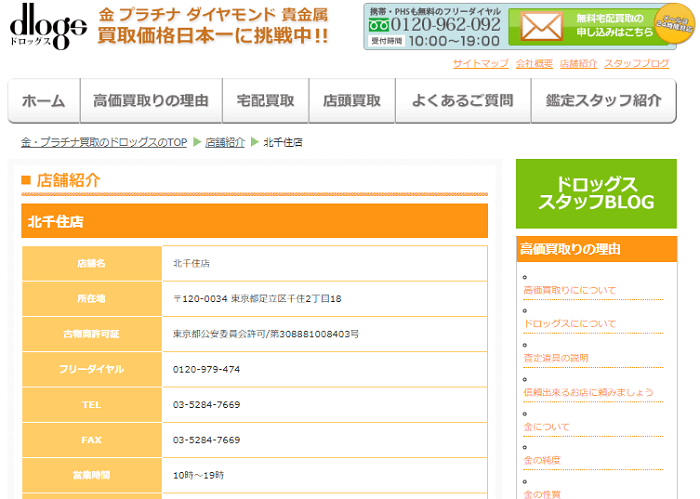Click the フリーダイヤル label cell
Viewport: 700px width, 499px height.
pos(92,369)
